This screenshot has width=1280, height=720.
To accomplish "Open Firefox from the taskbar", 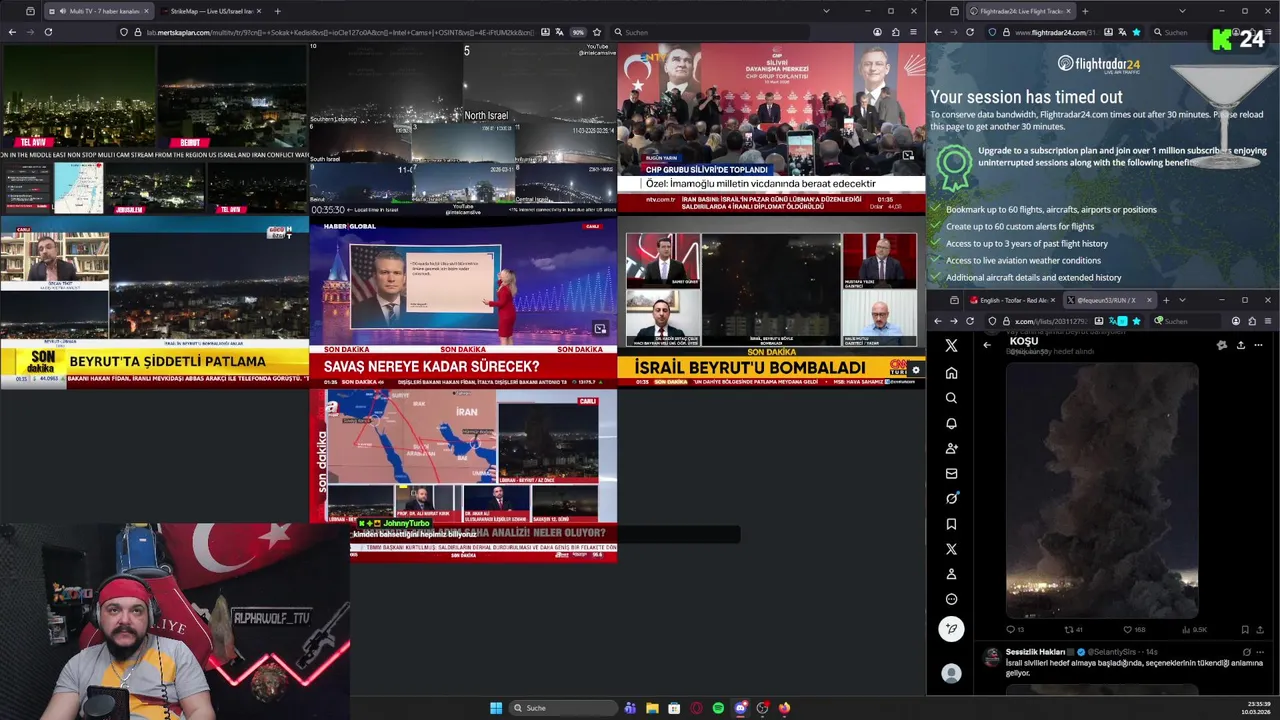I will coord(784,708).
